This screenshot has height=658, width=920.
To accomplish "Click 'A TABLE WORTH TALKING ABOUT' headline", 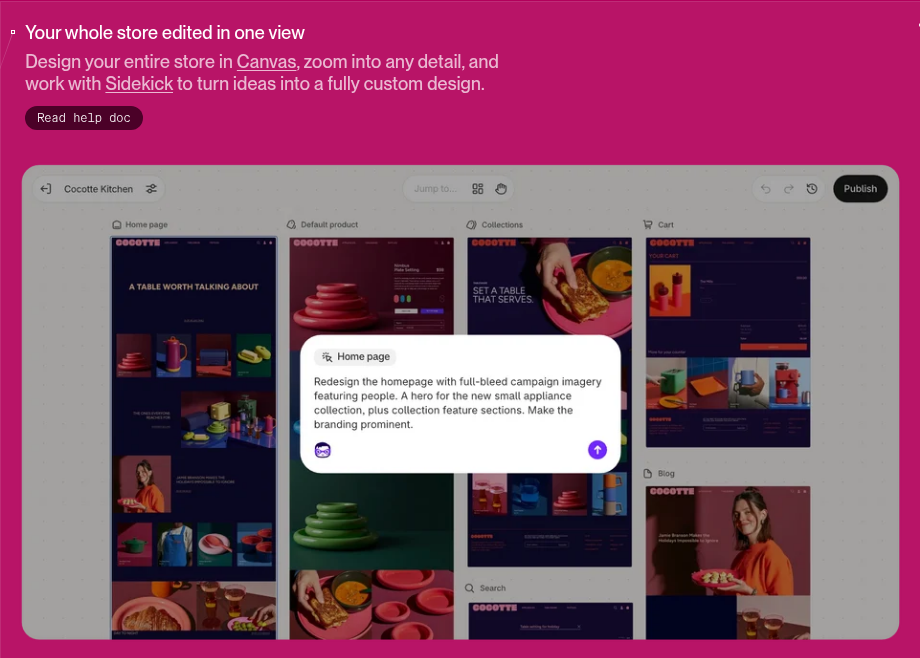I will point(194,287).
